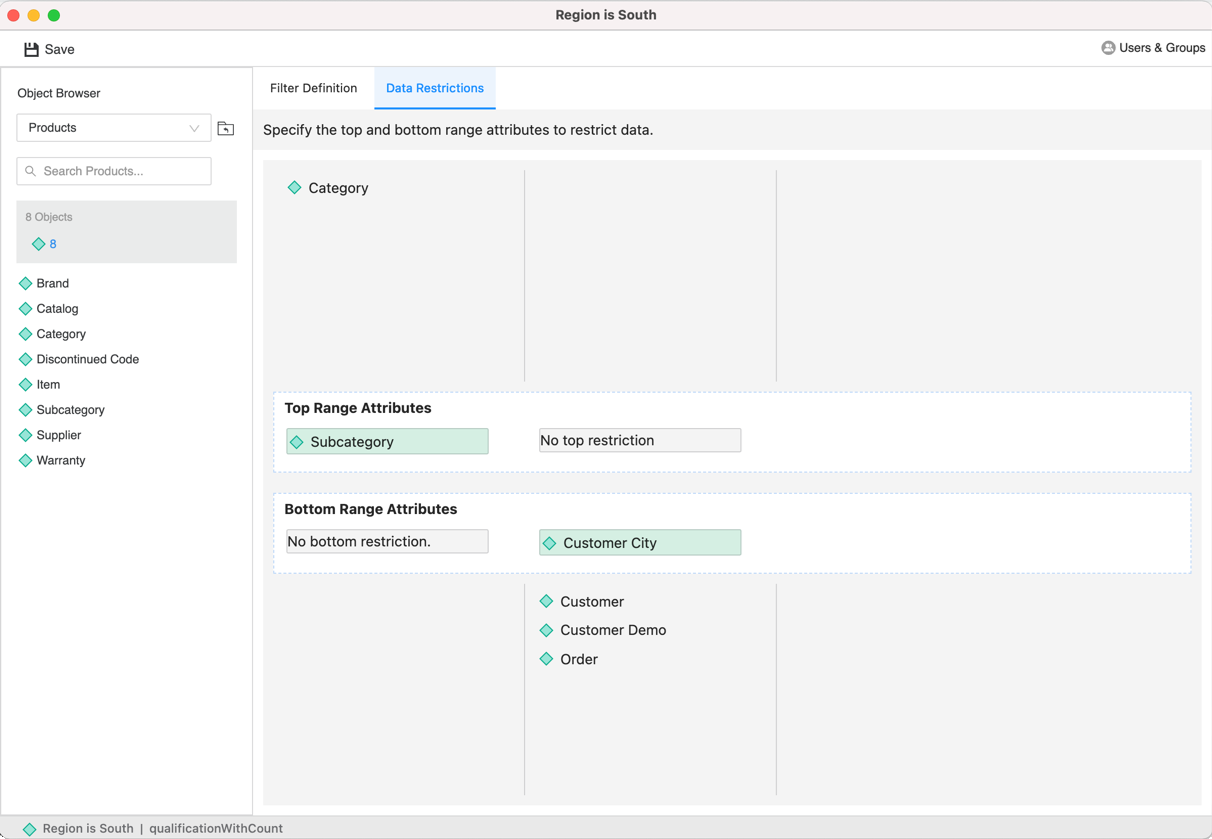Click the Customer Demo attribute icon
This screenshot has height=839, width=1212.
pyautogui.click(x=546, y=630)
